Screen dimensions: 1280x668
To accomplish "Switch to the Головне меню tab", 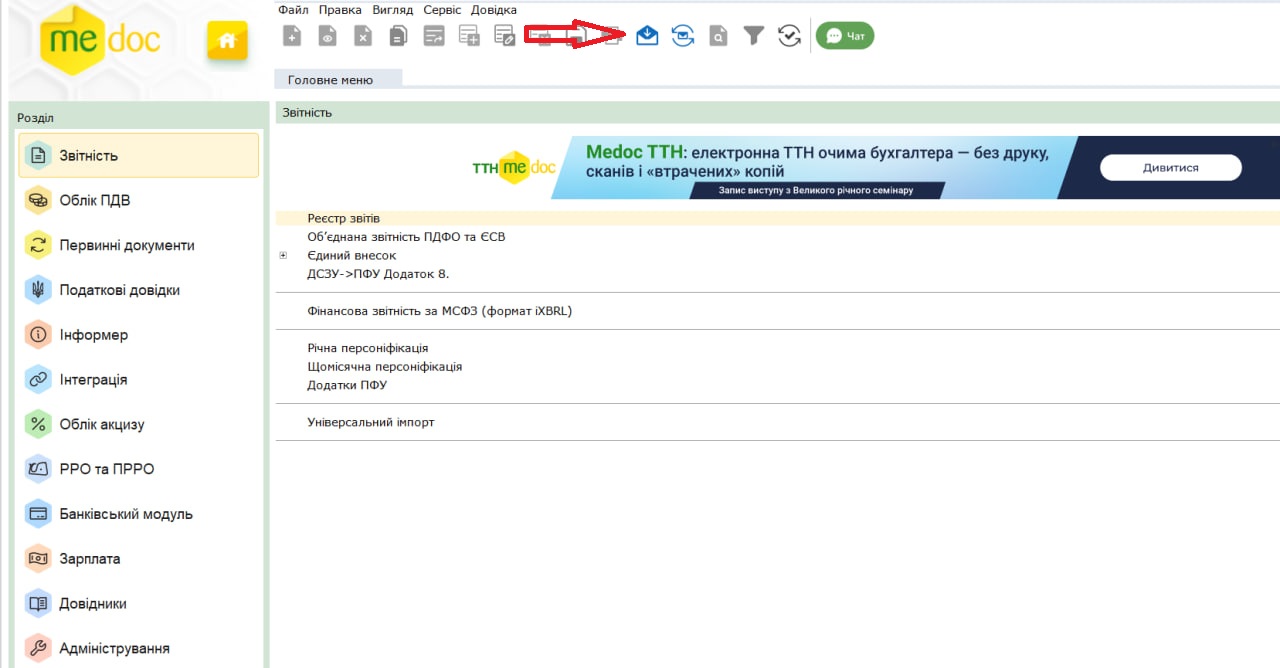I will tap(330, 80).
